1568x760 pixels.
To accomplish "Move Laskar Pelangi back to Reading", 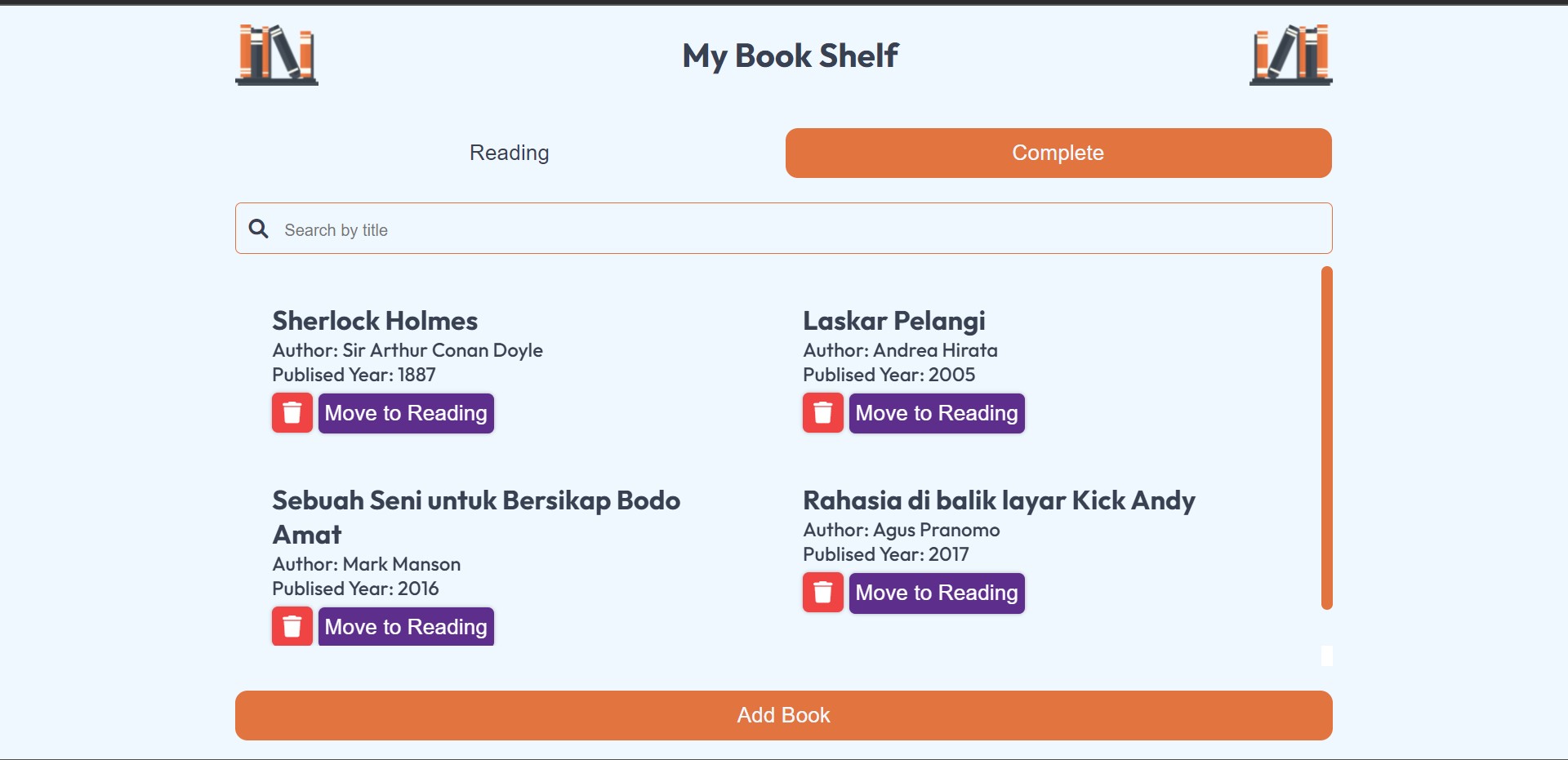I will pyautogui.click(x=937, y=413).
